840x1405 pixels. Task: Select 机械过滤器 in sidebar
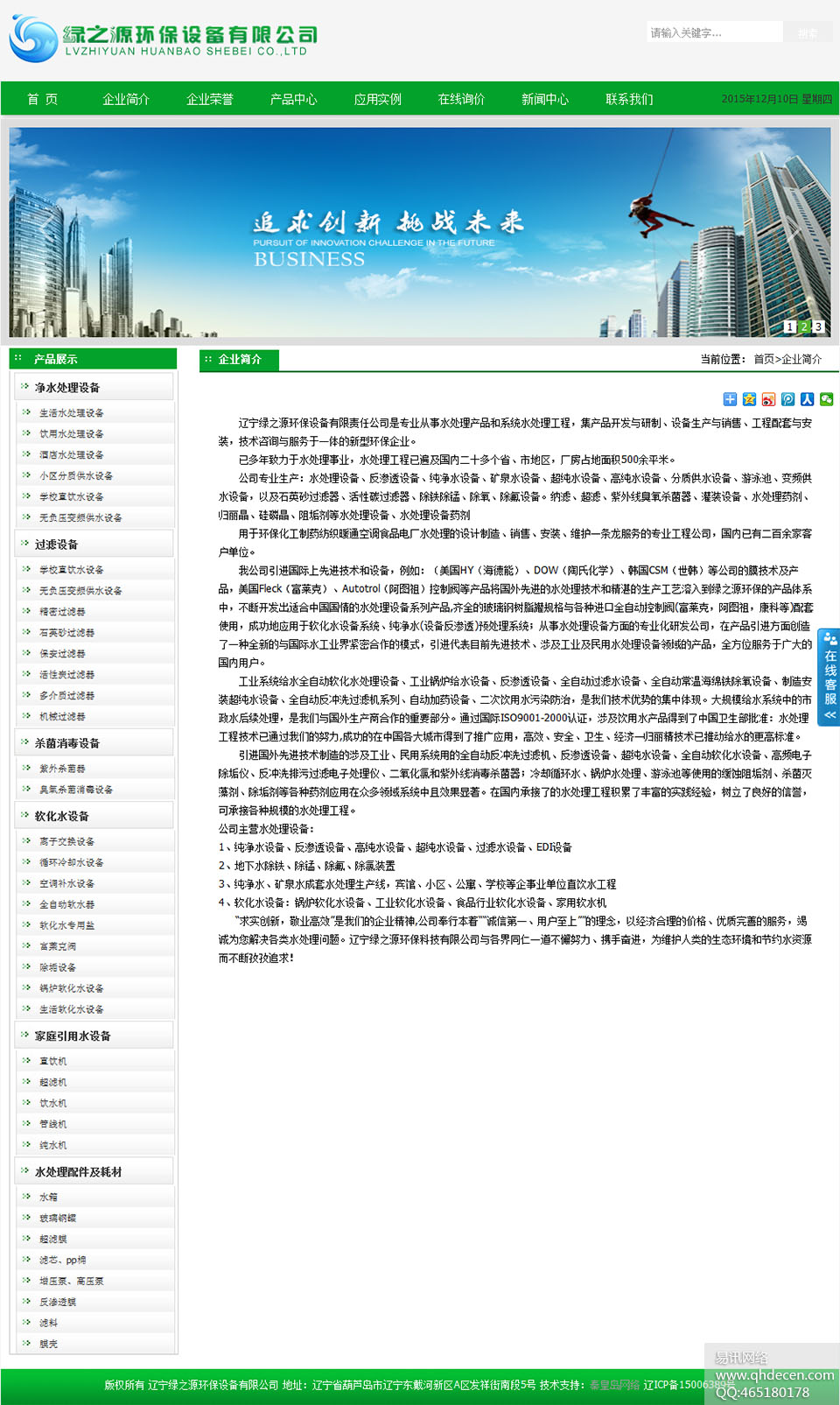click(62, 716)
